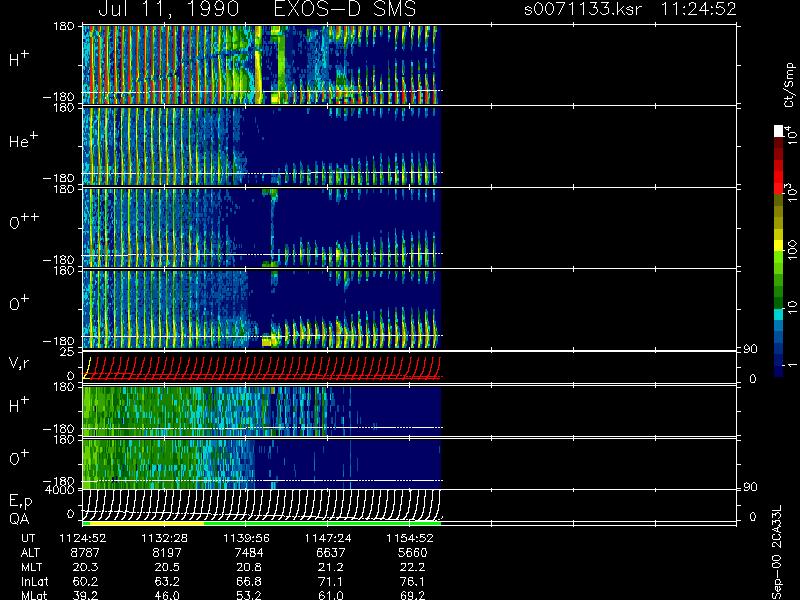Click the "QA" row label

19,519
